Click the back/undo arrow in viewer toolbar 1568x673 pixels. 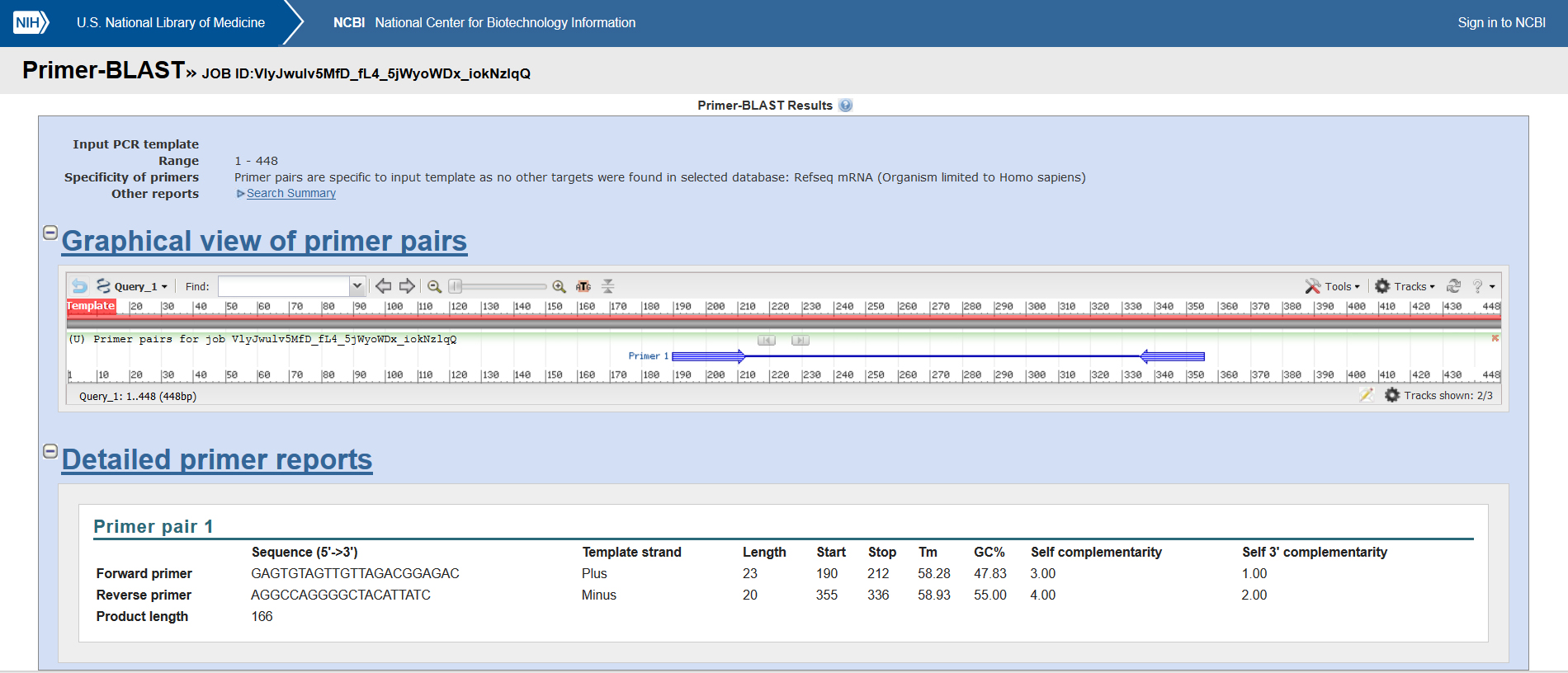[79, 286]
